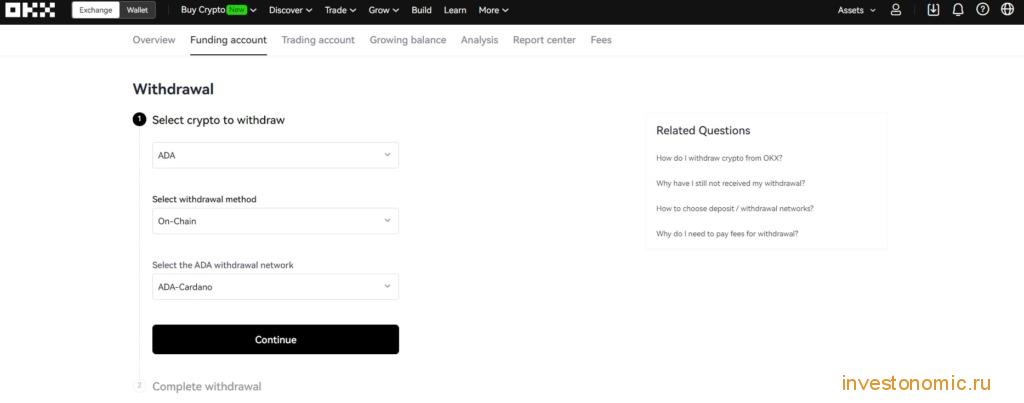Click the 'Withdrawal' page heading

pos(173,89)
